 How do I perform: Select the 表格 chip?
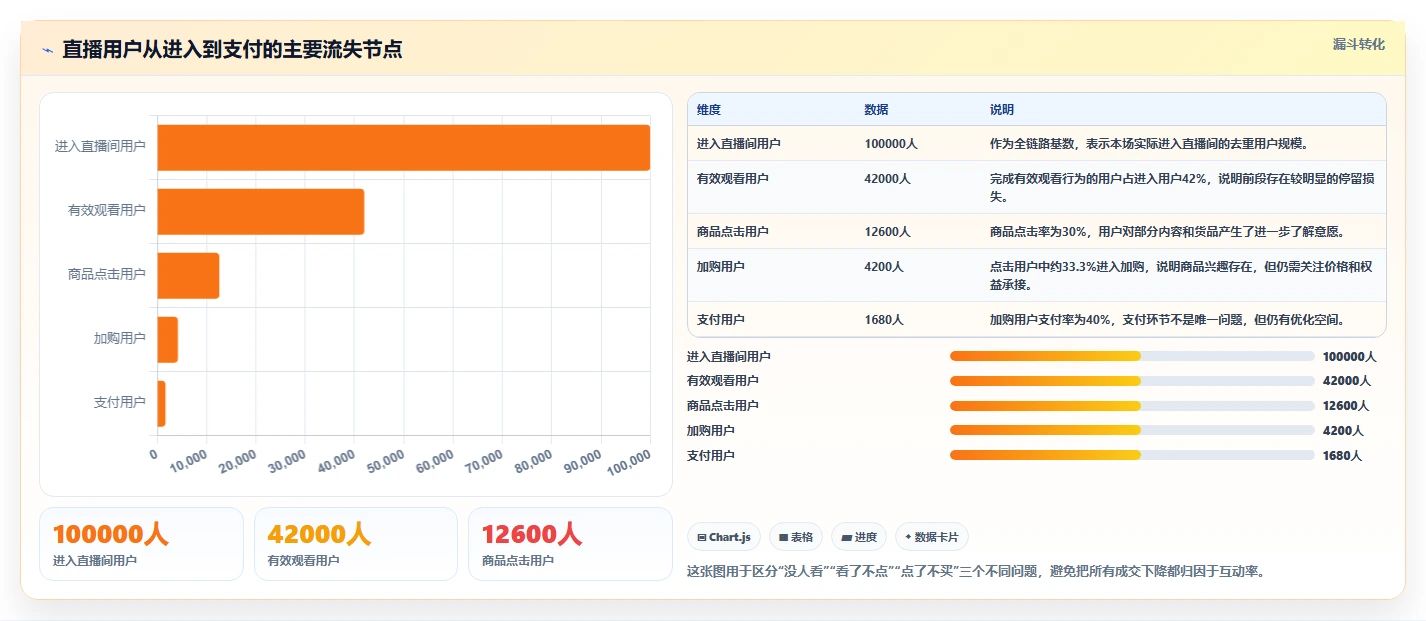[796, 537]
